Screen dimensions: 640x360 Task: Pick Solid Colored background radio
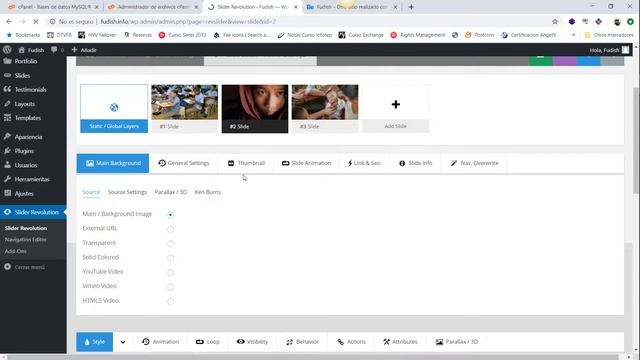point(170,258)
